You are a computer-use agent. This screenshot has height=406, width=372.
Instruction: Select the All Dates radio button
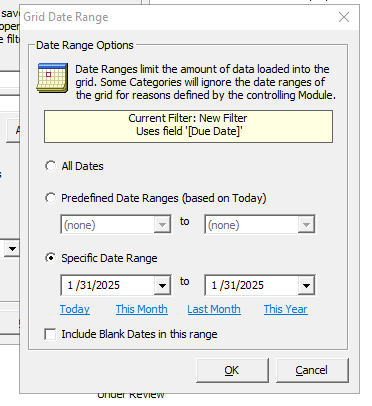pyautogui.click(x=50, y=166)
